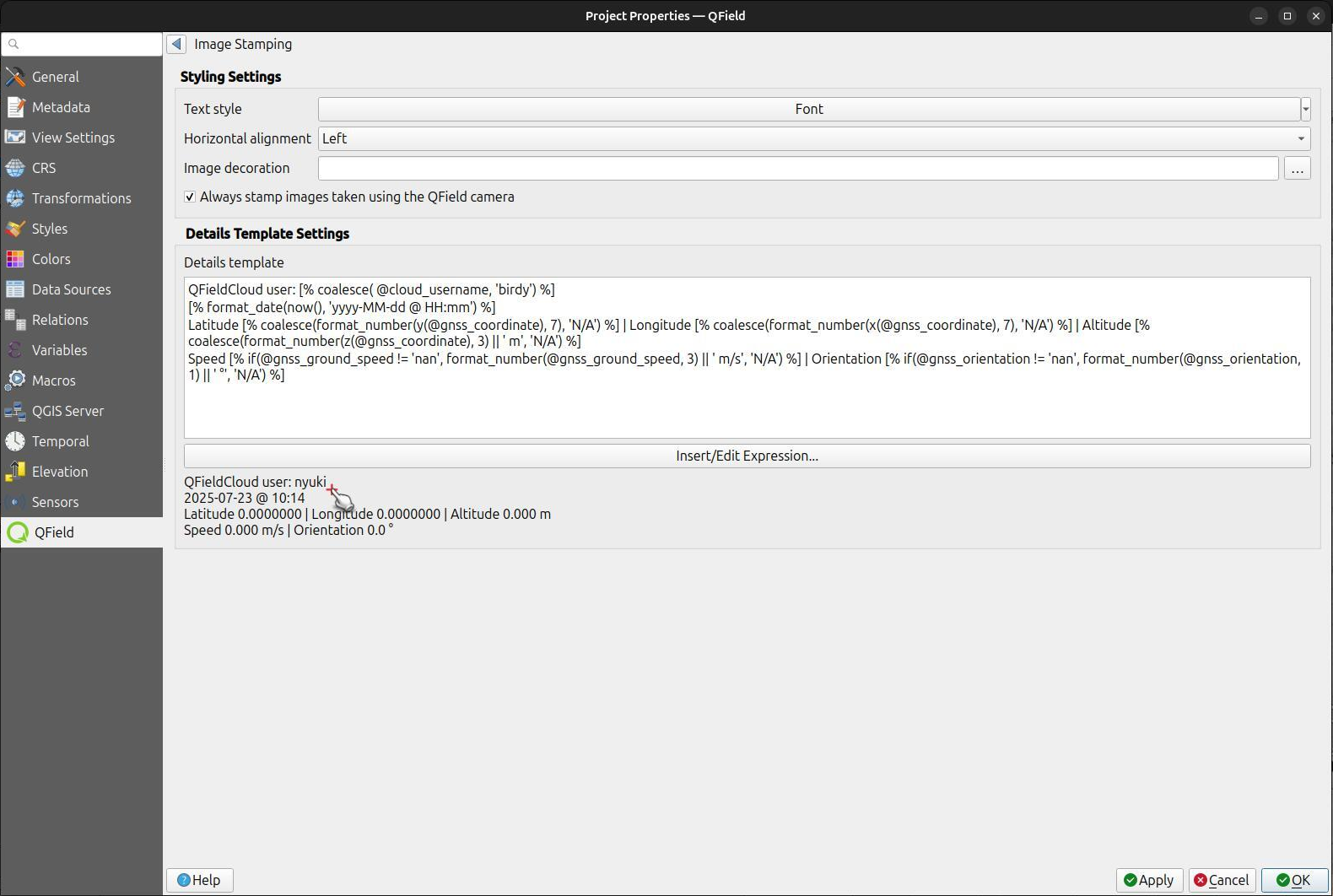Click the CRS globe icon
The image size is (1333, 896).
pos(15,168)
